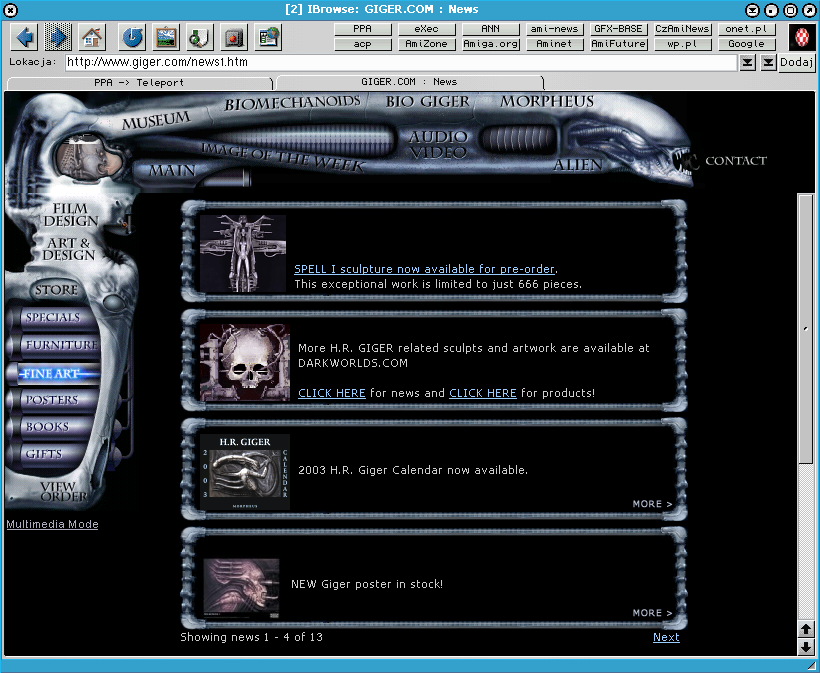Open the SPELL I sculpture pre-order link
The image size is (820, 673).
coord(424,269)
